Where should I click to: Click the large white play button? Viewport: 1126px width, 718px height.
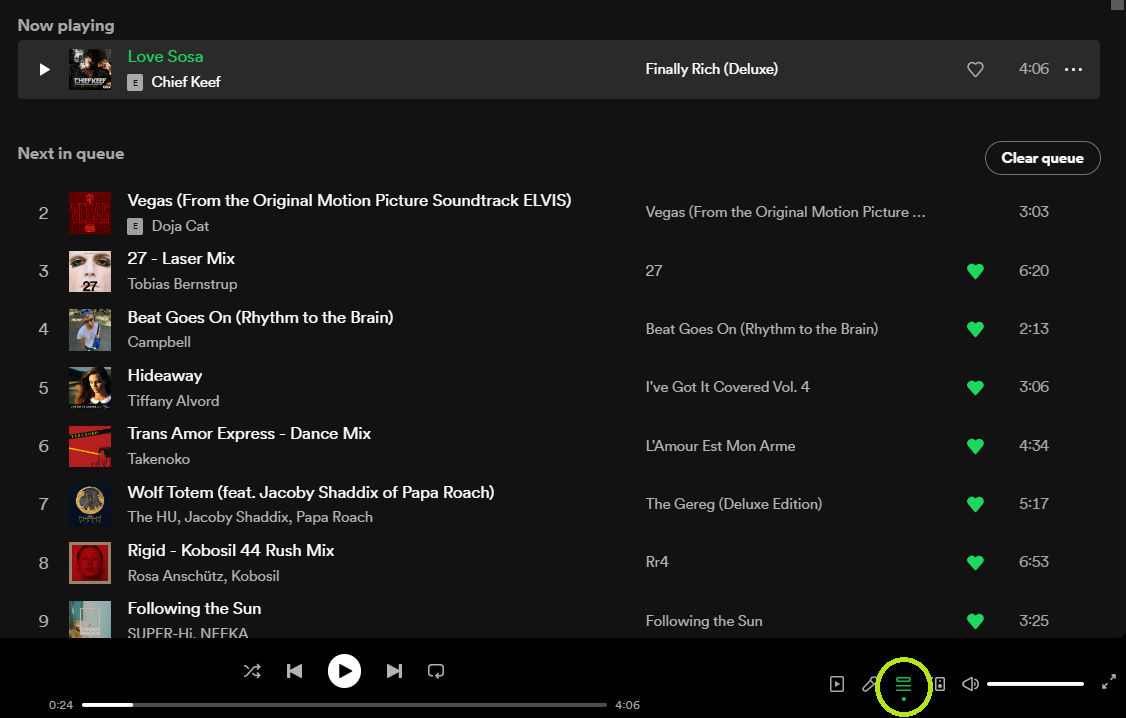click(345, 671)
